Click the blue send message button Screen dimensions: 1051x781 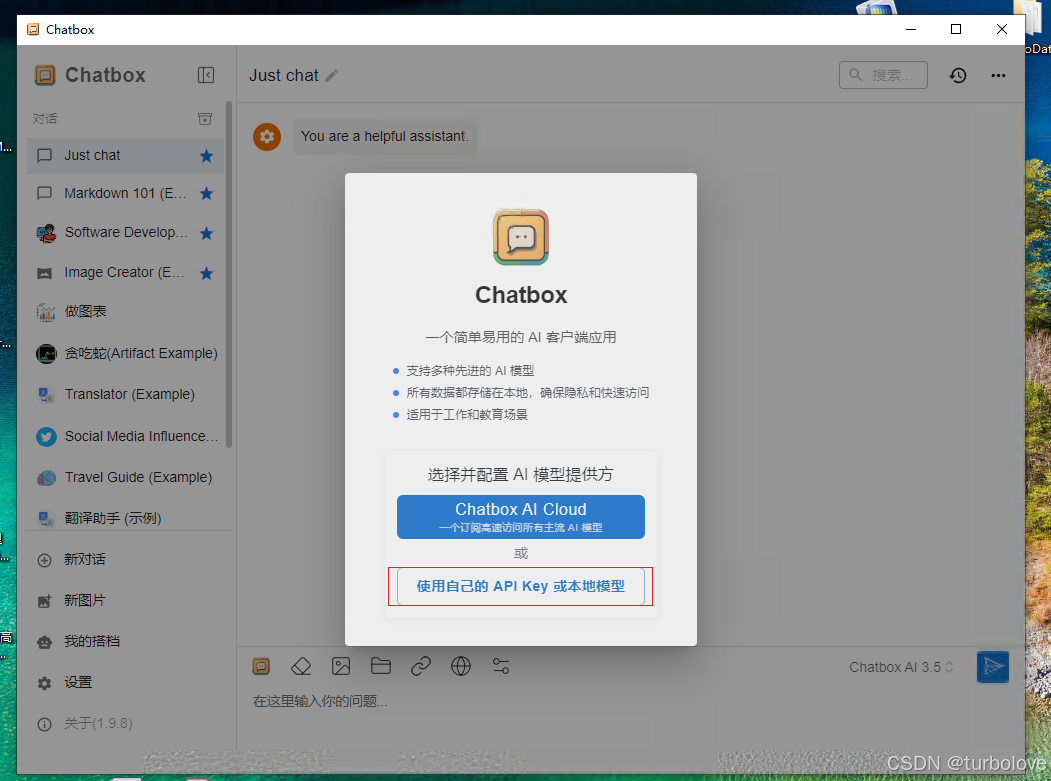[x=993, y=667]
